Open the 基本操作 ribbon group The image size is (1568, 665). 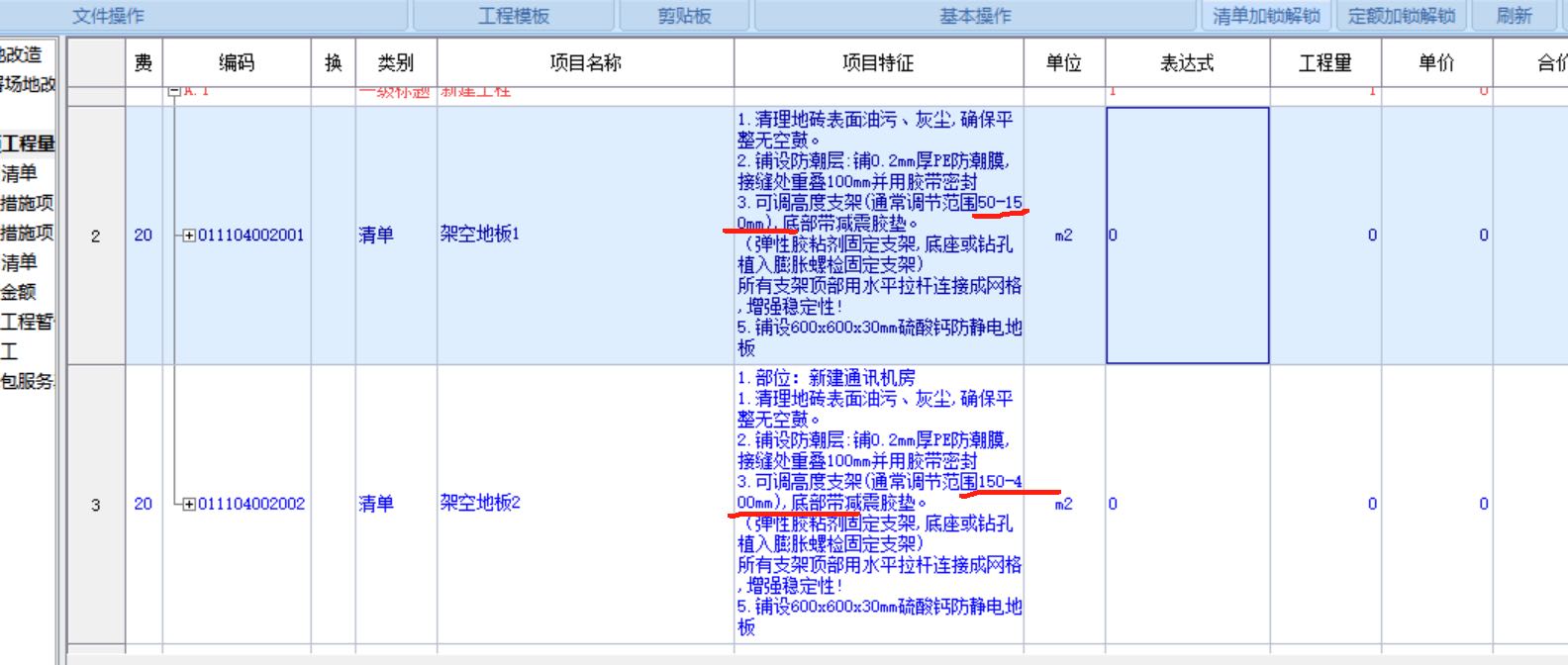(x=975, y=16)
